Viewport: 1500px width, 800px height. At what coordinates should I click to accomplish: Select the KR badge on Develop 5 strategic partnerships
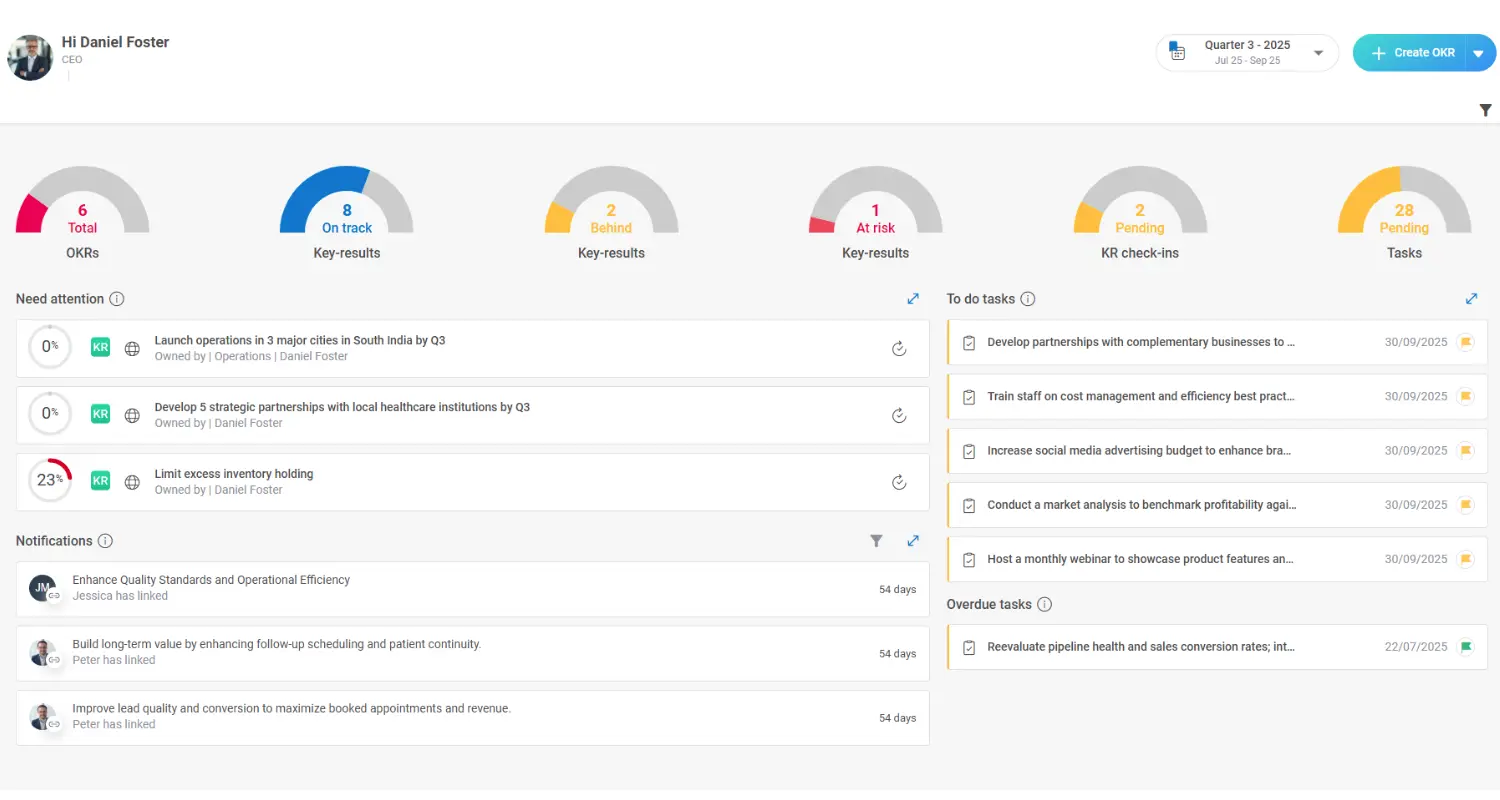click(100, 414)
